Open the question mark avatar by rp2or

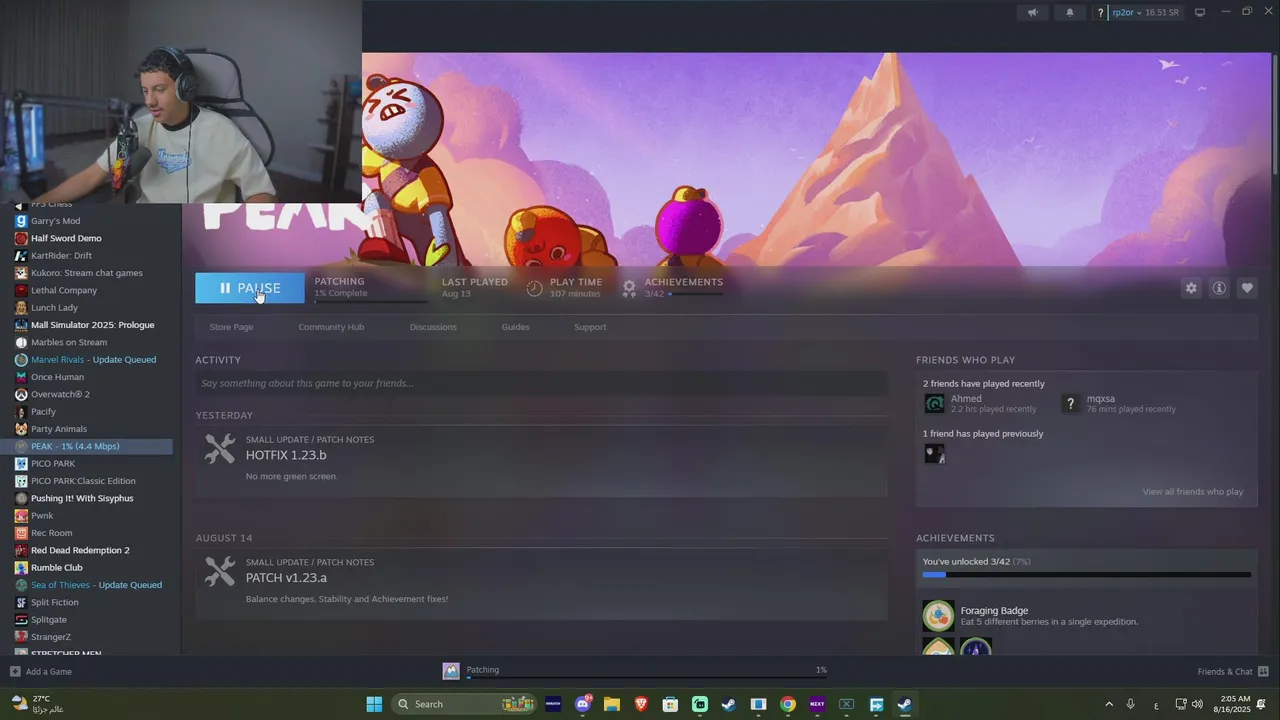coord(1101,13)
